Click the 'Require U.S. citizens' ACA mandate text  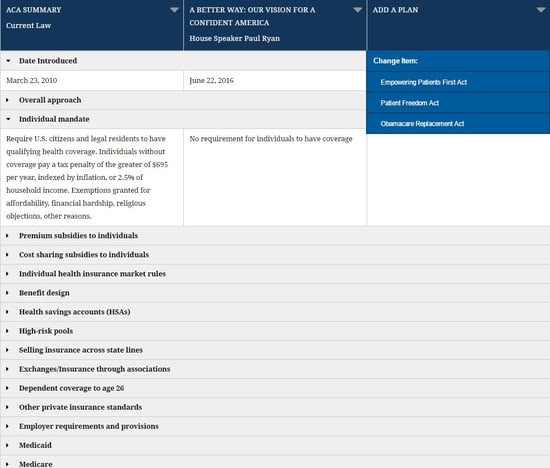click(x=87, y=177)
